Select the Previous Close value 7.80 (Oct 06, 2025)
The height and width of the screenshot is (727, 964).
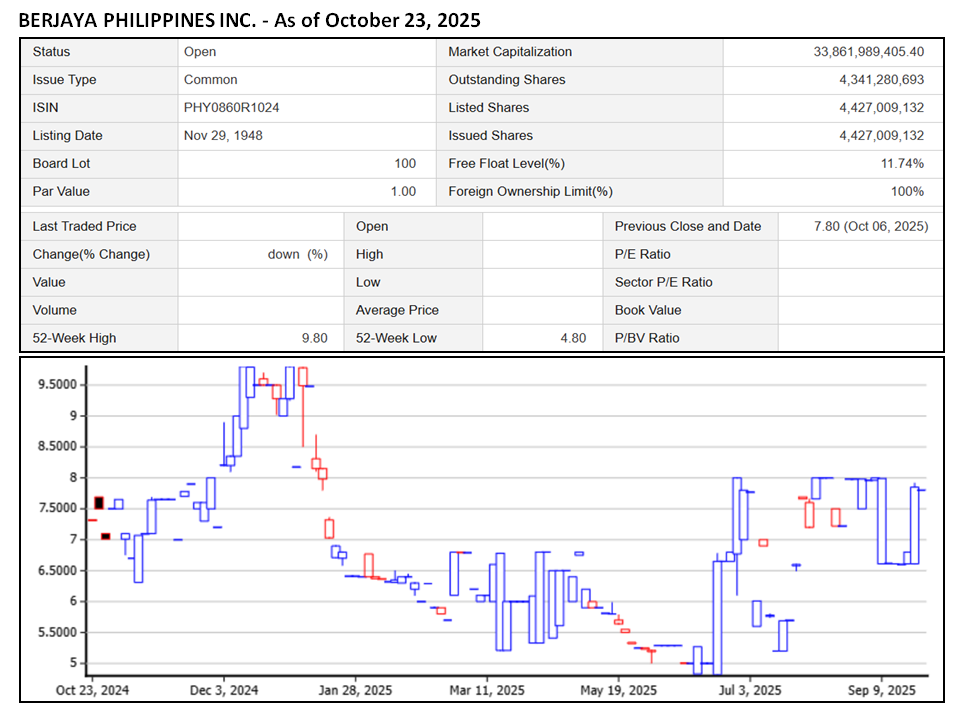[871, 227]
